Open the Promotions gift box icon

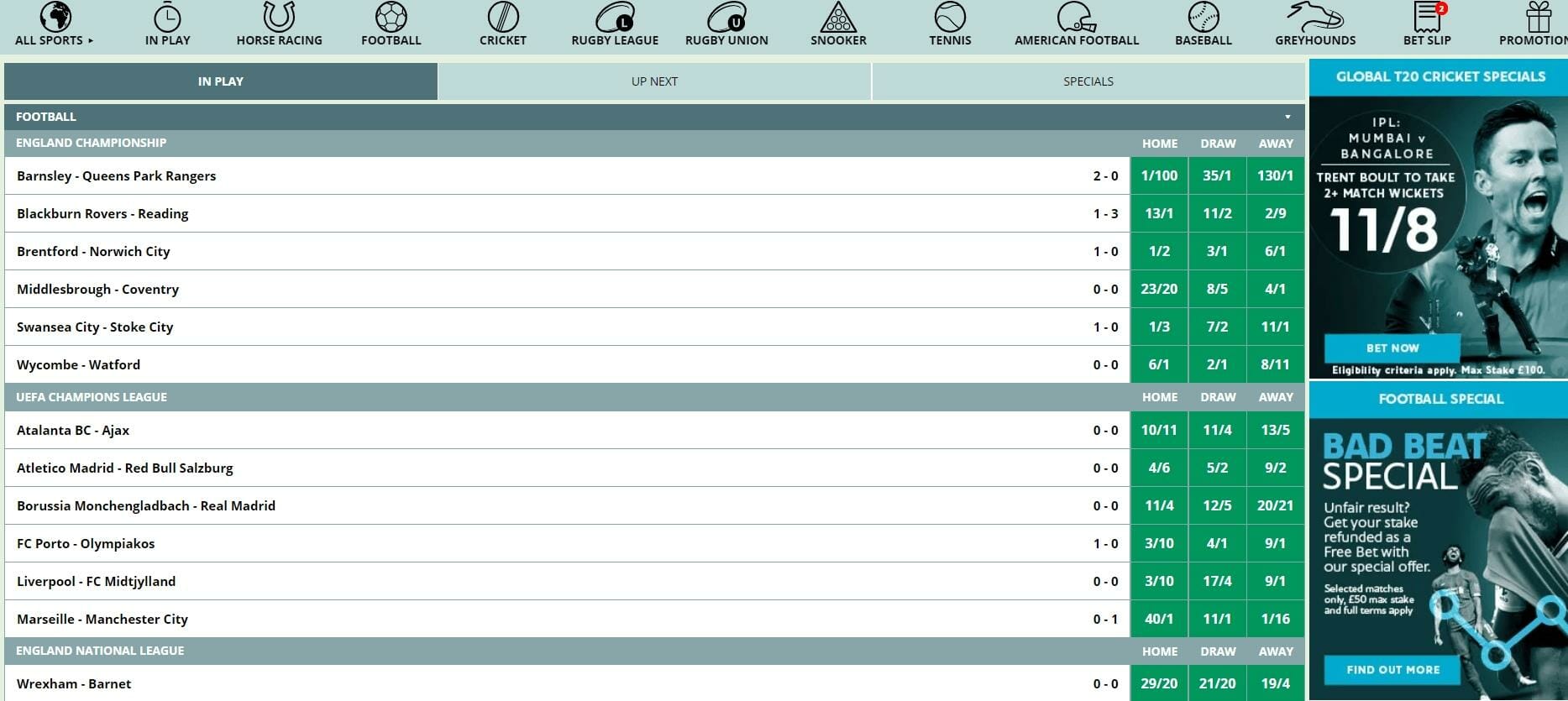pyautogui.click(x=1539, y=17)
